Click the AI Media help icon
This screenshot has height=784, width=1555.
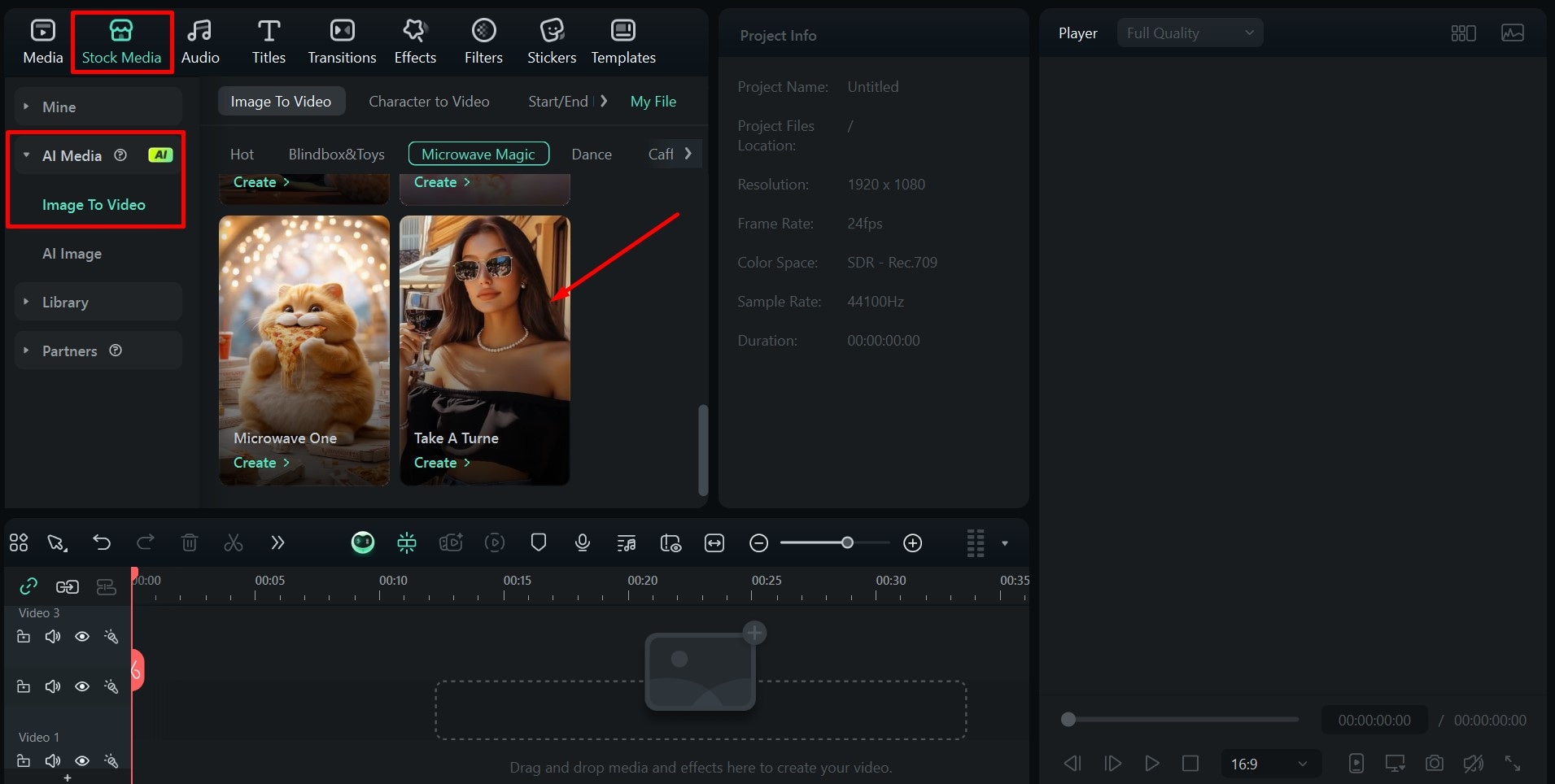[120, 155]
